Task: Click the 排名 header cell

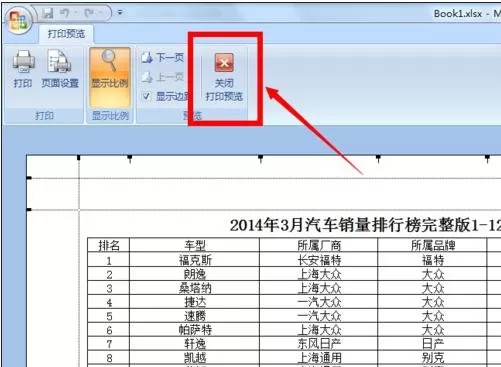Action: click(x=109, y=245)
